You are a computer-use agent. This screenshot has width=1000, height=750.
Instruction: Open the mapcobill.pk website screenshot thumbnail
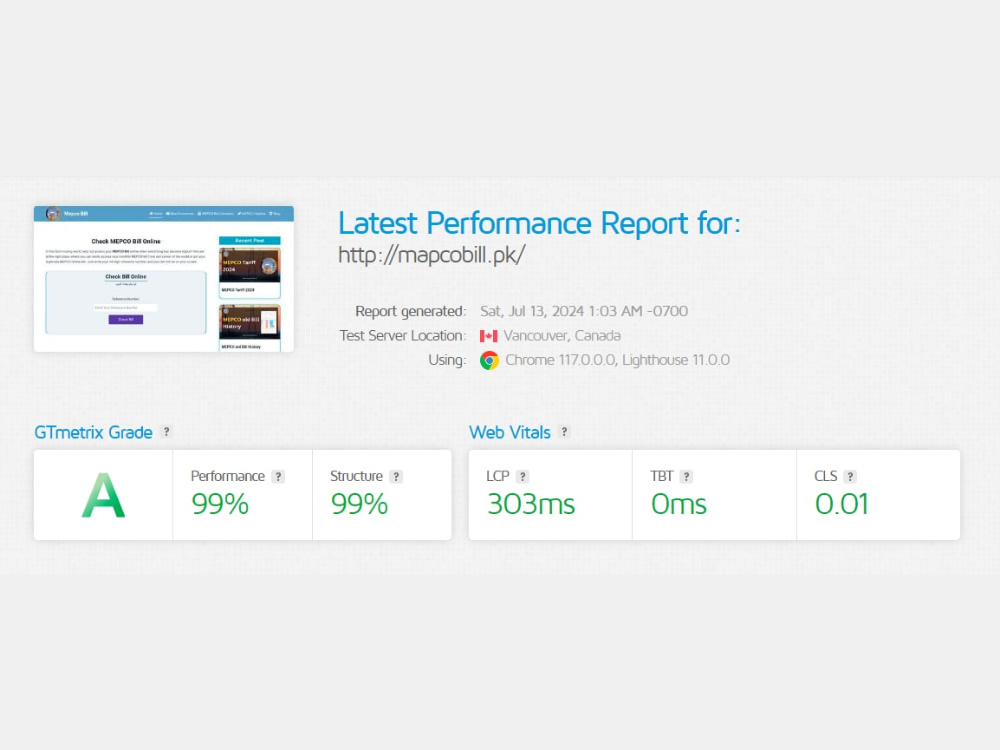coord(164,279)
